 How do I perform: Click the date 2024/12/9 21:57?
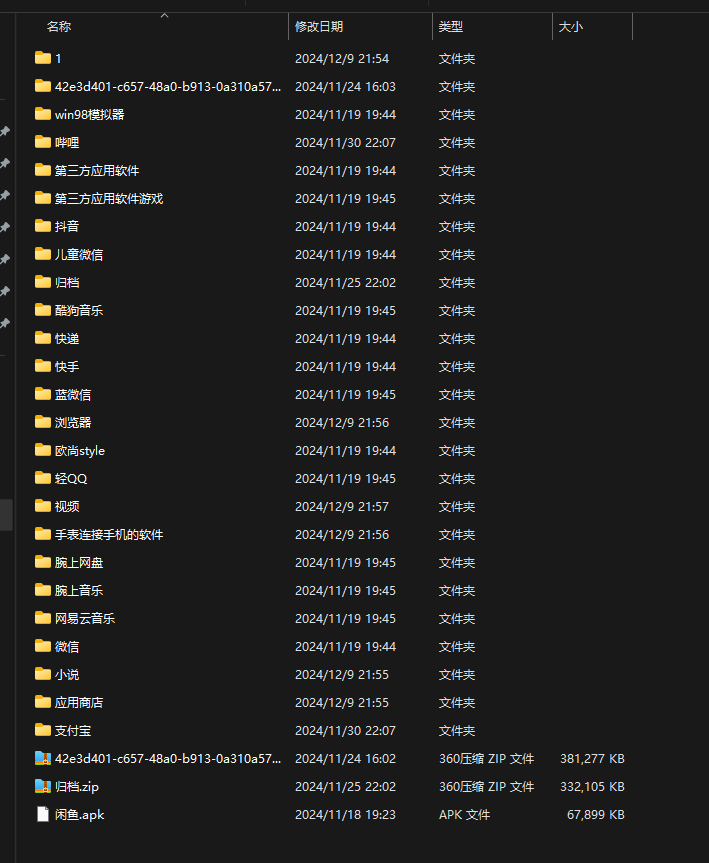pyautogui.click(x=342, y=506)
